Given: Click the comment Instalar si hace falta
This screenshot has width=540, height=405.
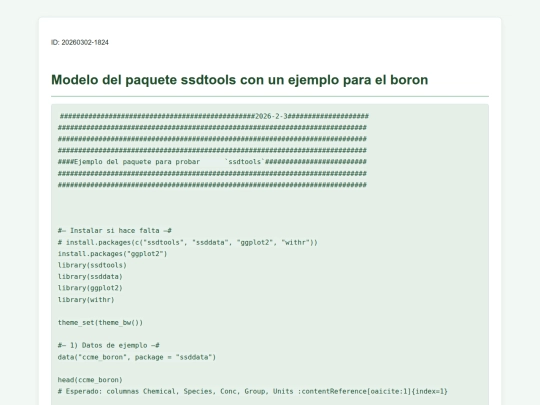Looking at the screenshot, I should [x=115, y=231].
